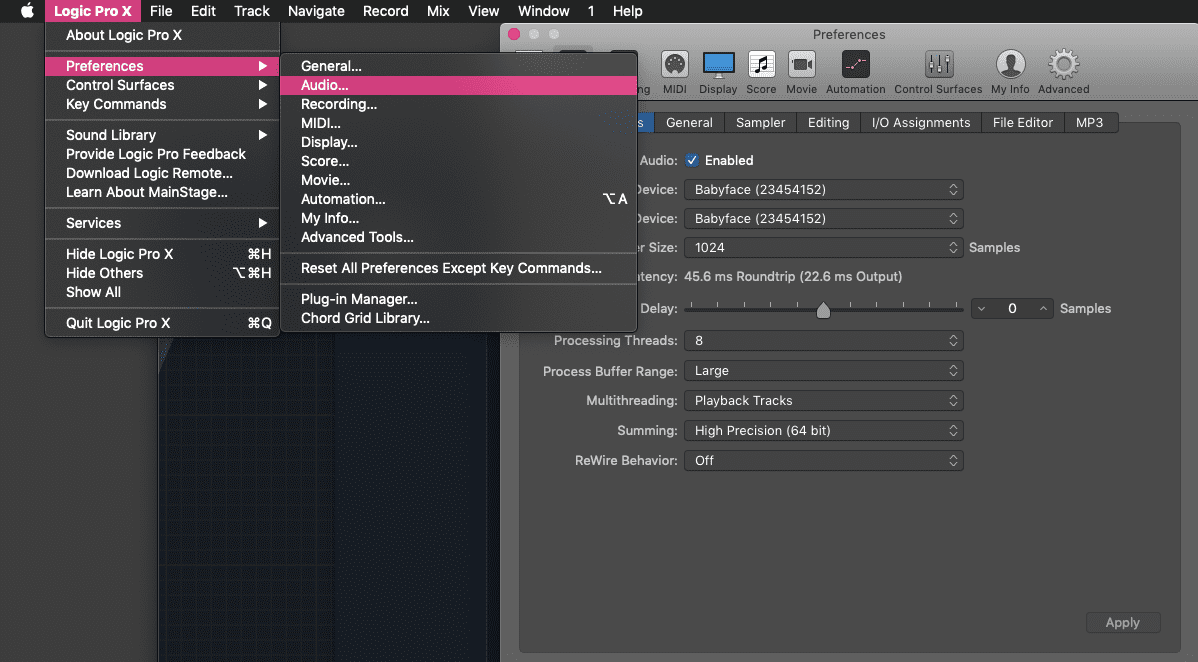This screenshot has height=662, width=1198.
Task: Select Audio... in Preferences submenu
Action: pyautogui.click(x=458, y=85)
